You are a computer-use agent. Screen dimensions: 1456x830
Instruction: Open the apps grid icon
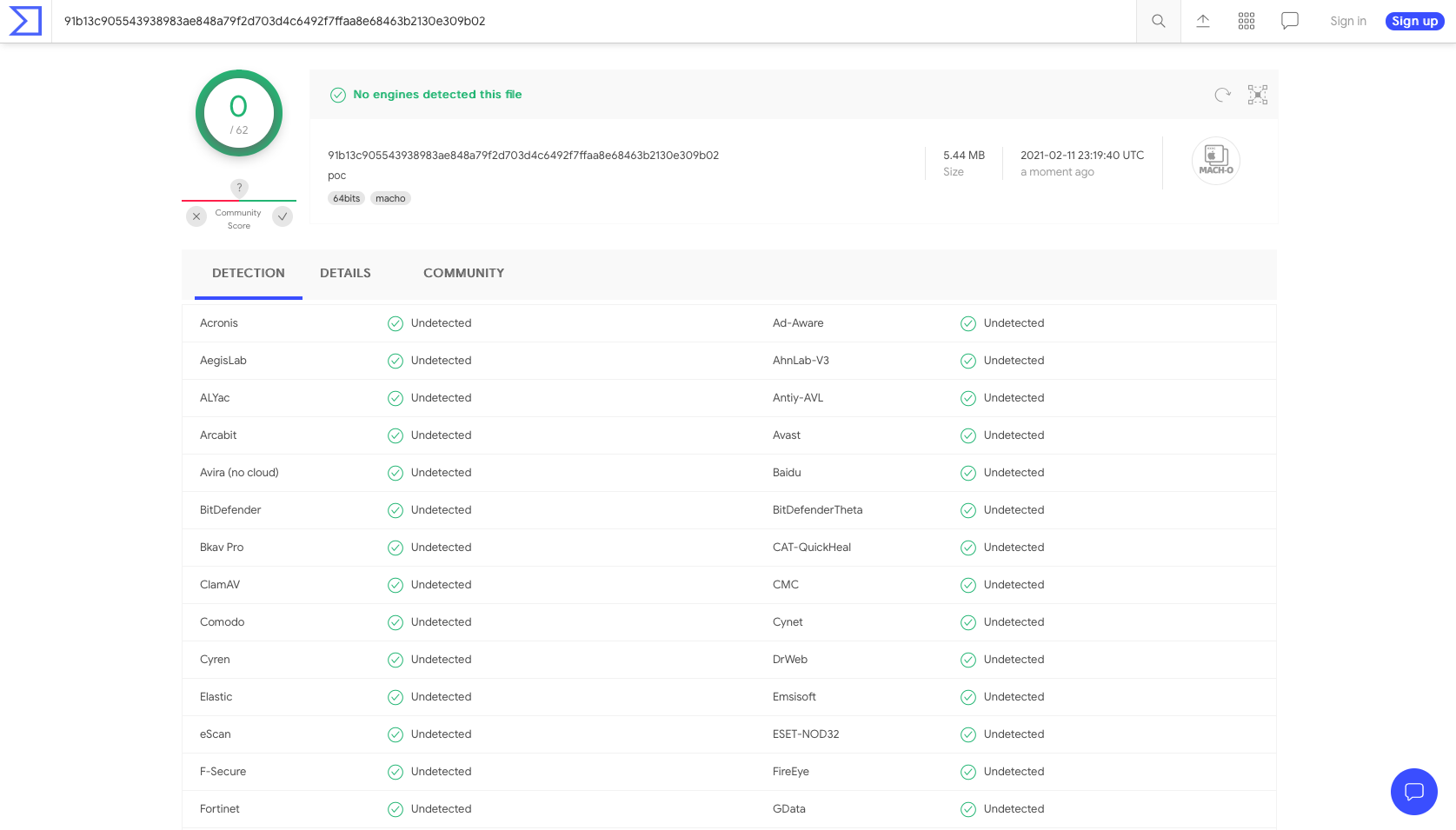coord(1247,21)
